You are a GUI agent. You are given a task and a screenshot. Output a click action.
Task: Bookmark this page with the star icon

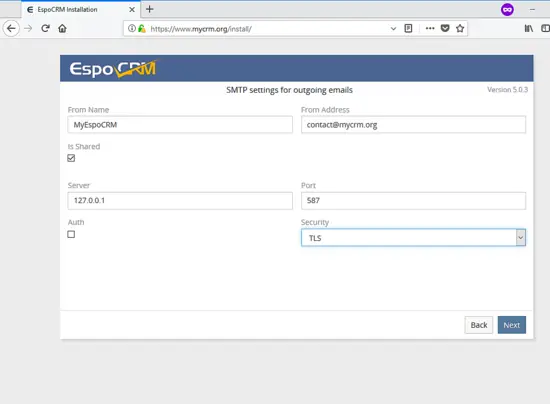click(x=460, y=28)
